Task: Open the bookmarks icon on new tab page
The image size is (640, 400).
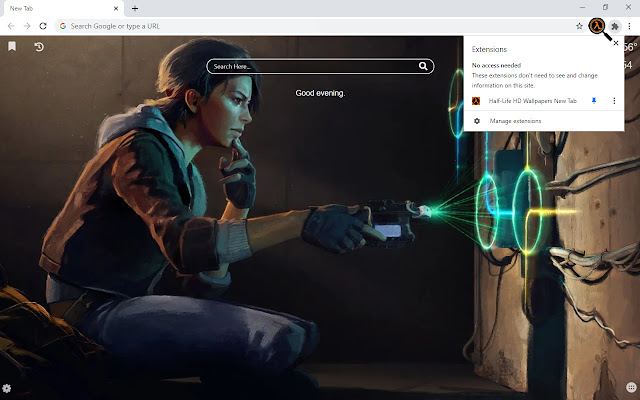Action: [x=12, y=47]
